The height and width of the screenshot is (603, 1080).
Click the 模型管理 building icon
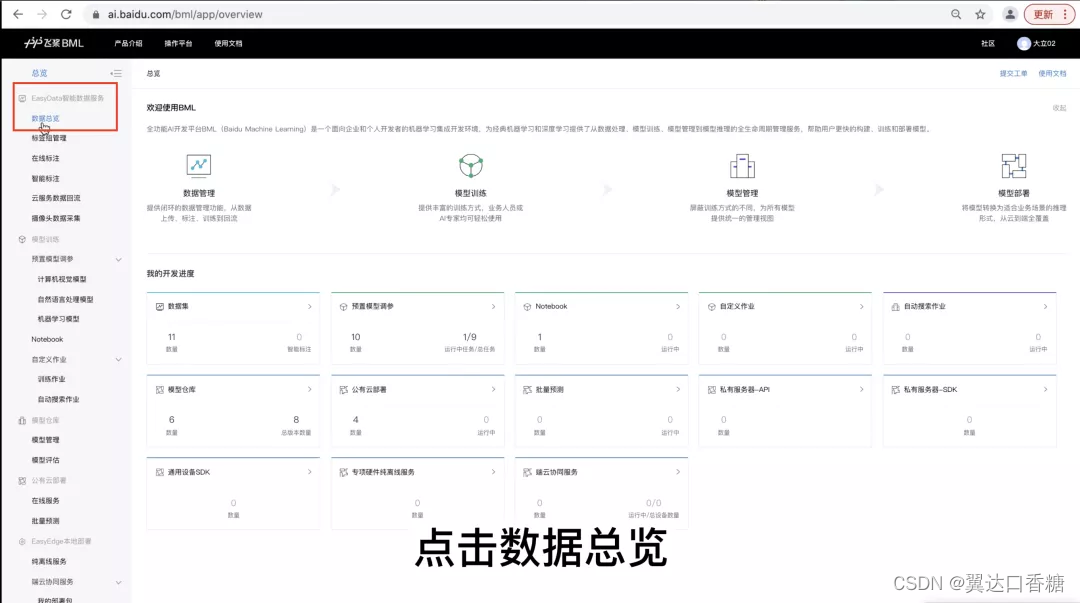(x=742, y=165)
